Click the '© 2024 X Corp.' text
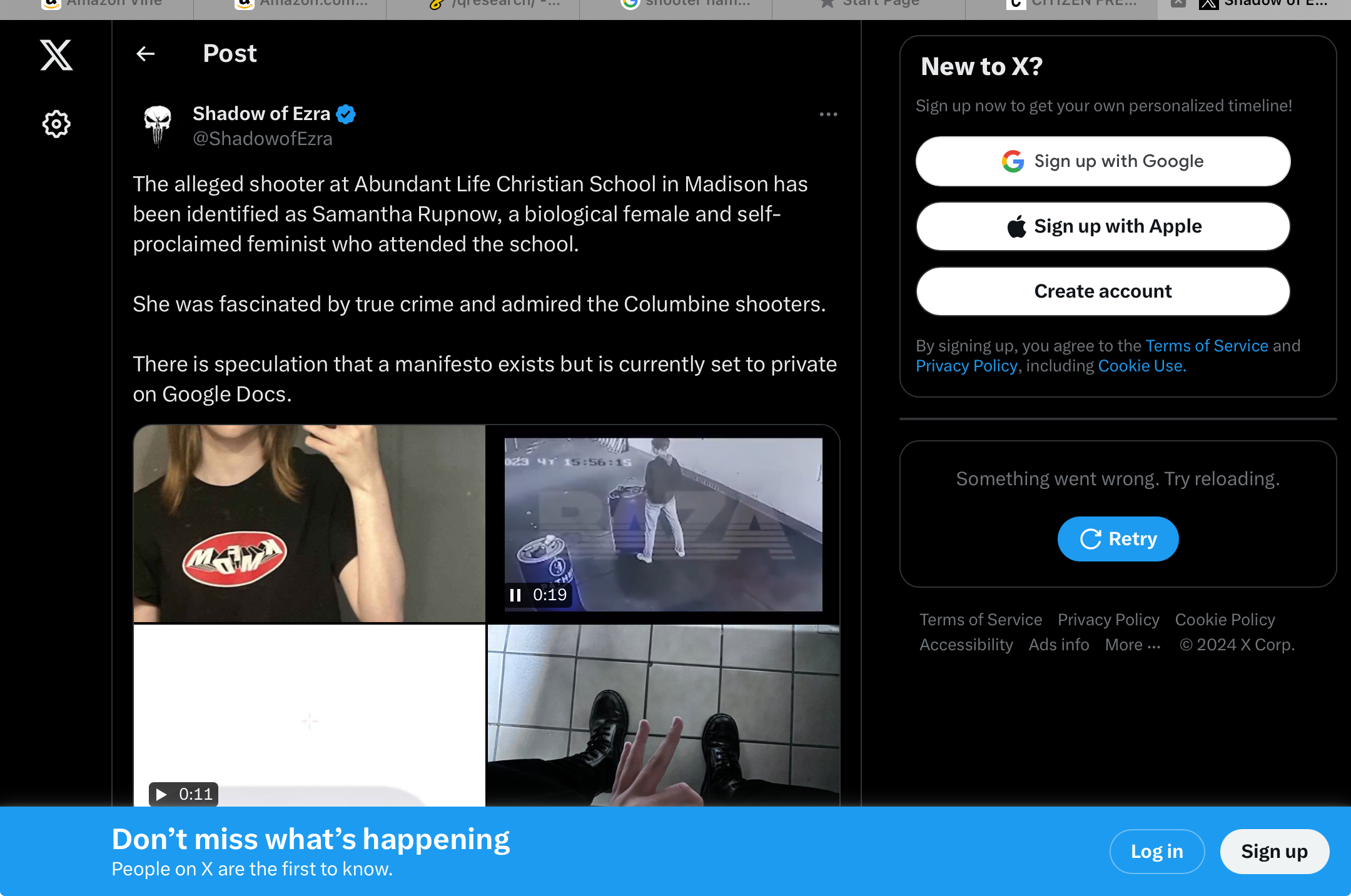 1237,645
